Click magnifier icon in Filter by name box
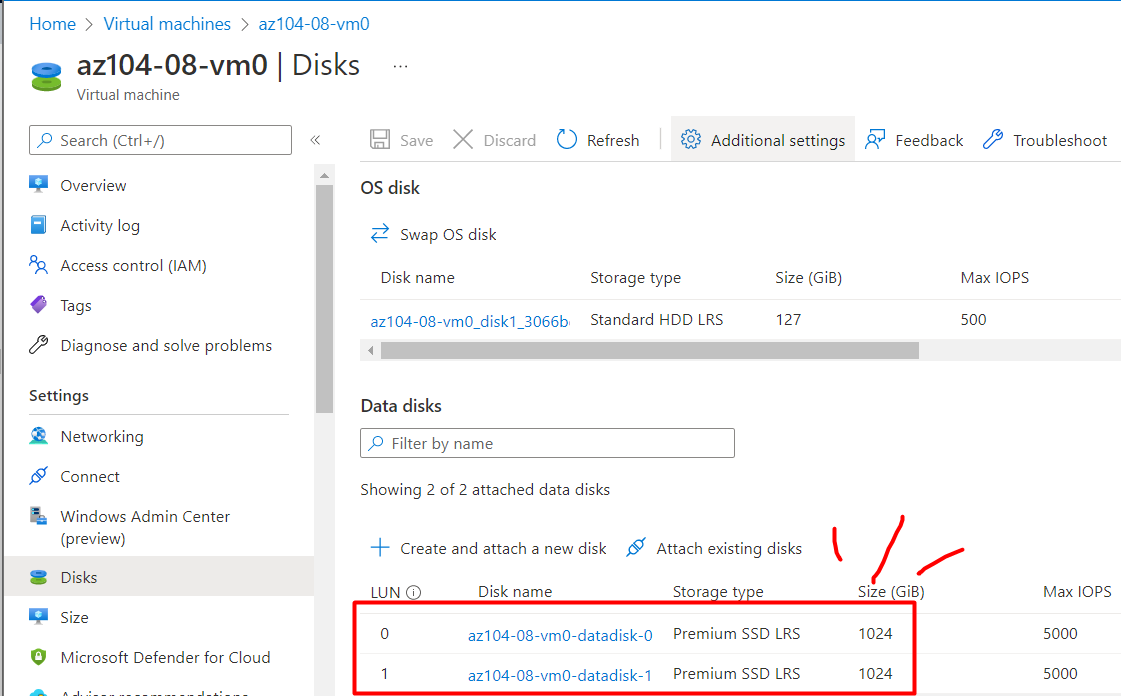Screen dimensions: 1121x696 (376, 444)
